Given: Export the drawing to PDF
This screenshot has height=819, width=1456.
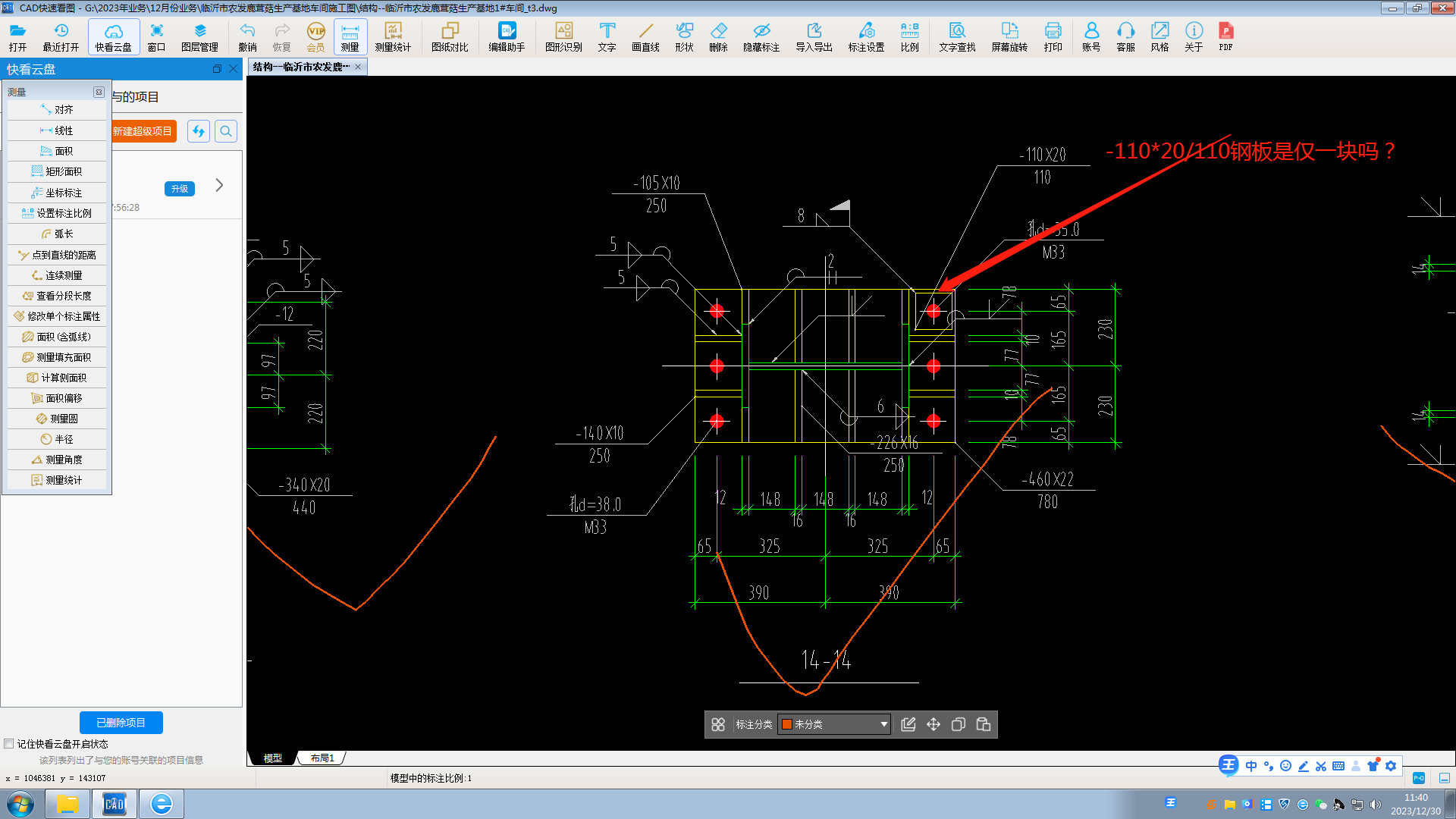Looking at the screenshot, I should pyautogui.click(x=1225, y=36).
